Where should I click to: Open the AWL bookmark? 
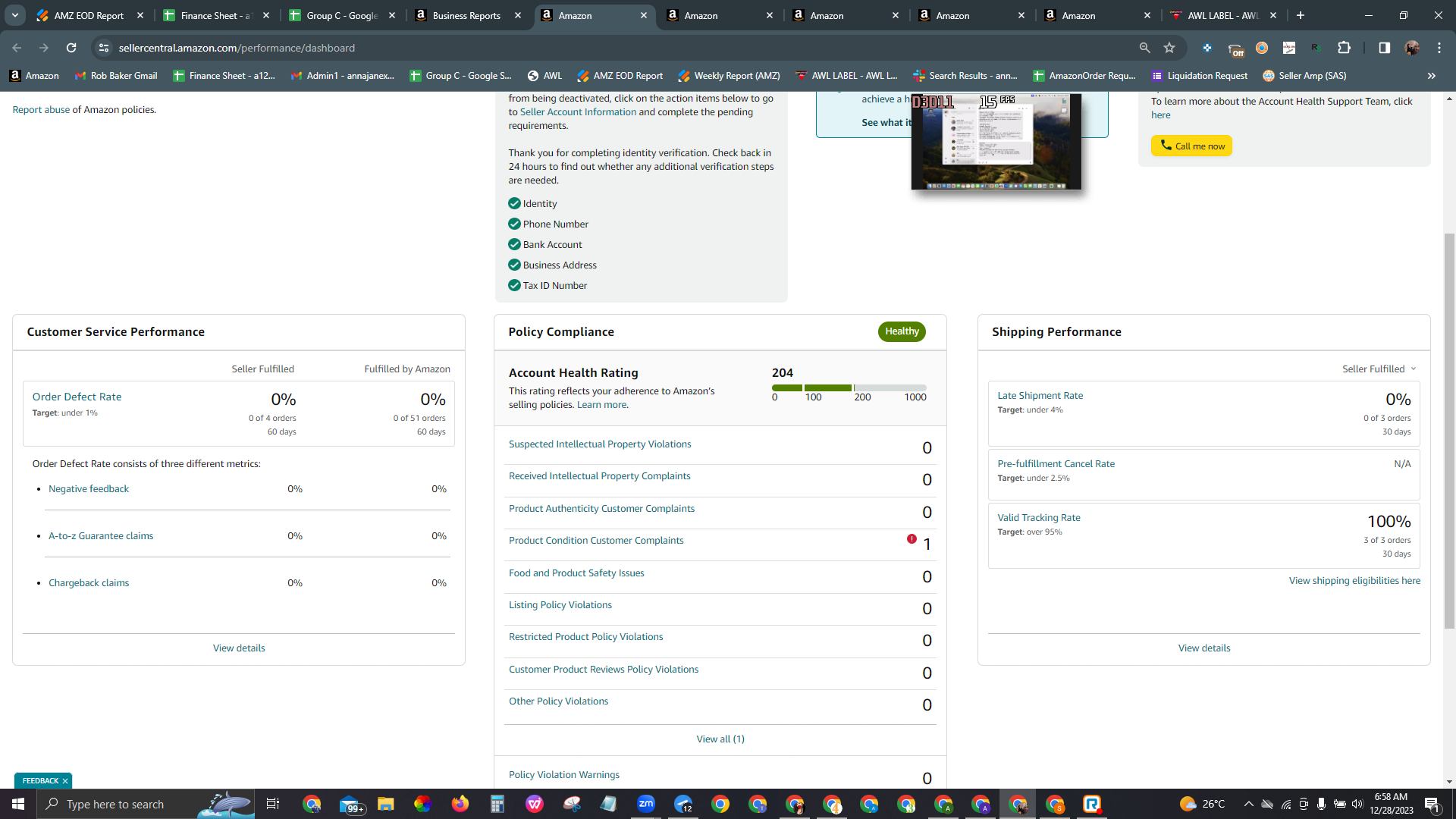point(544,76)
